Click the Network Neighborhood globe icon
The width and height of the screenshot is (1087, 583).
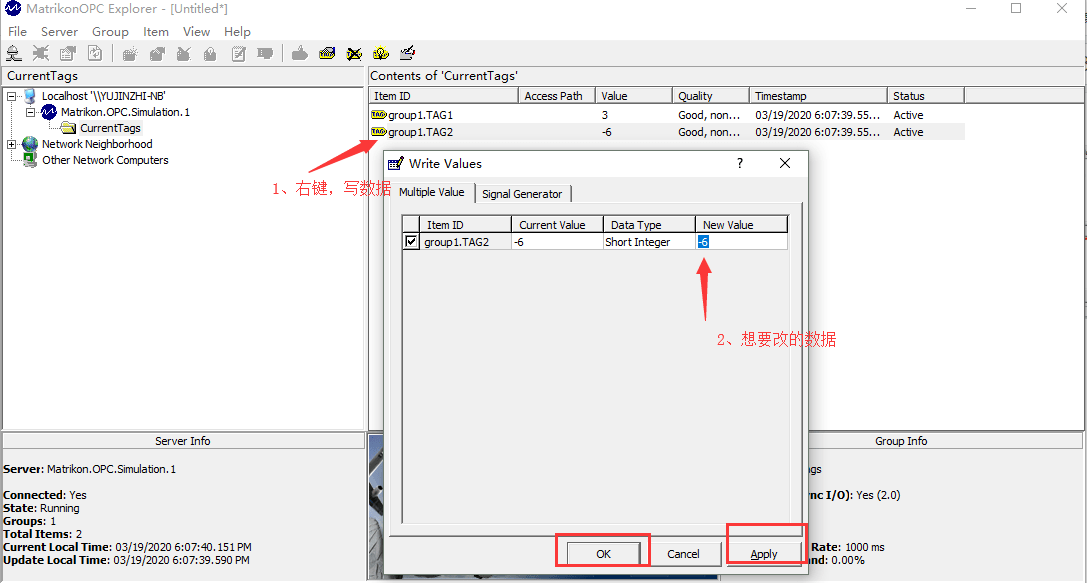click(x=30, y=144)
